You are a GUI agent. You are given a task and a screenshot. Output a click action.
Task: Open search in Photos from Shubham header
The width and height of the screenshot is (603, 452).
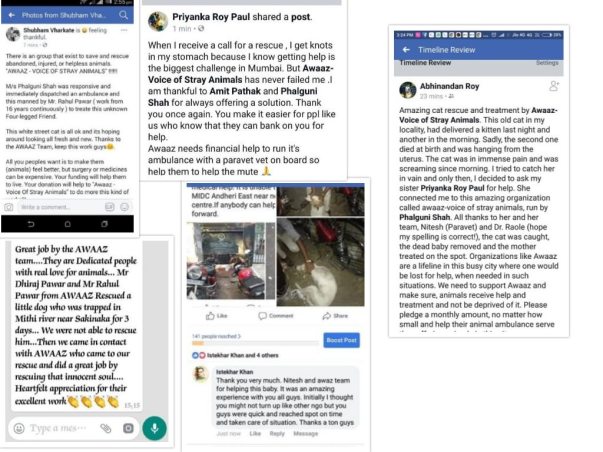(x=123, y=15)
